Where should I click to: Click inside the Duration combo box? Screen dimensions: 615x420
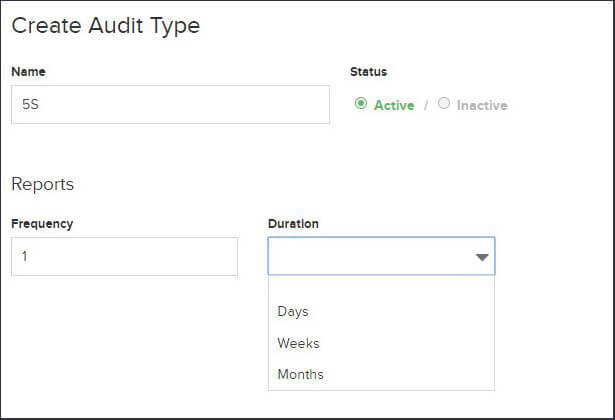[381, 256]
